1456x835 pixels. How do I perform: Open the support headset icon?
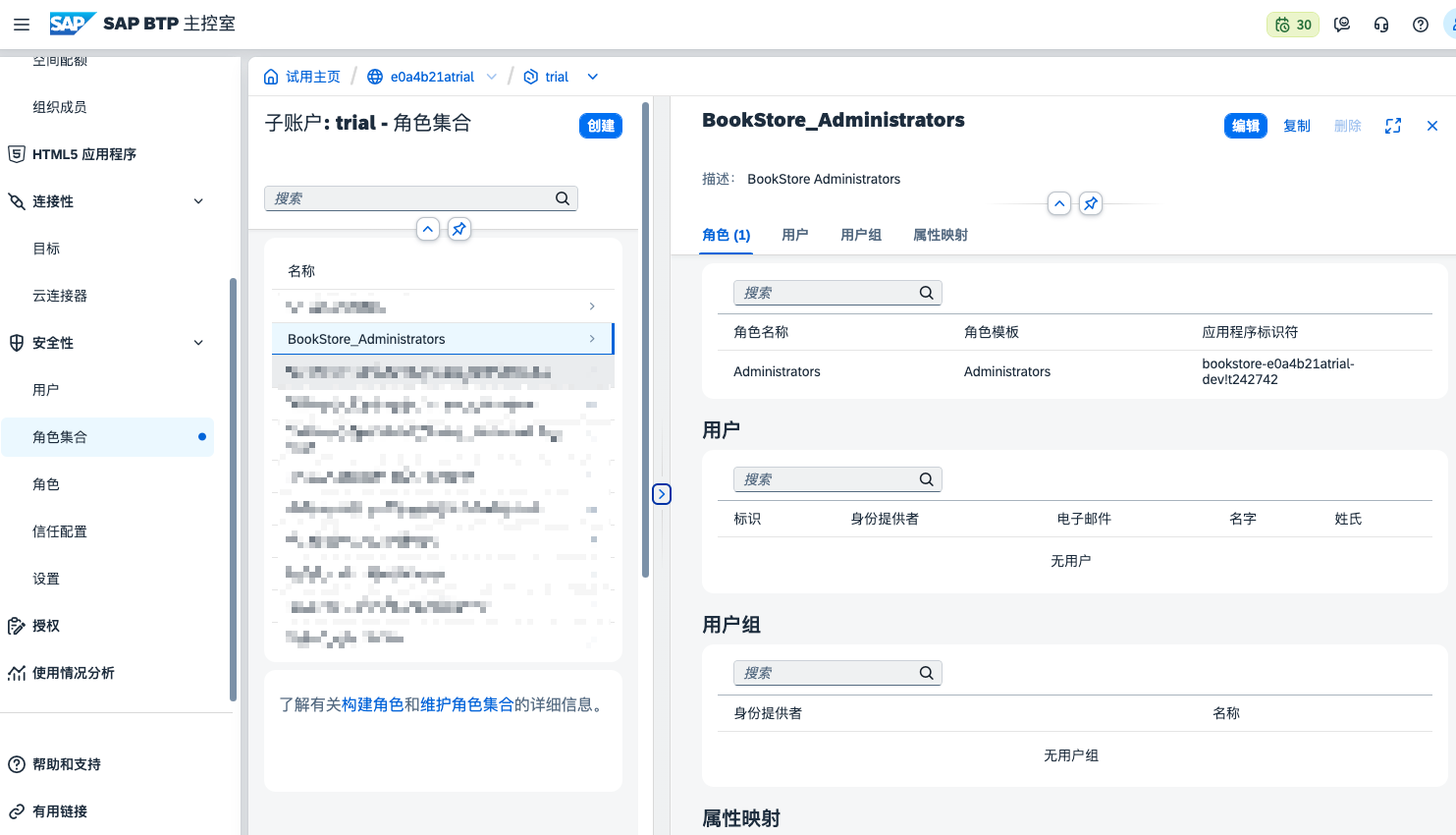[x=1381, y=25]
